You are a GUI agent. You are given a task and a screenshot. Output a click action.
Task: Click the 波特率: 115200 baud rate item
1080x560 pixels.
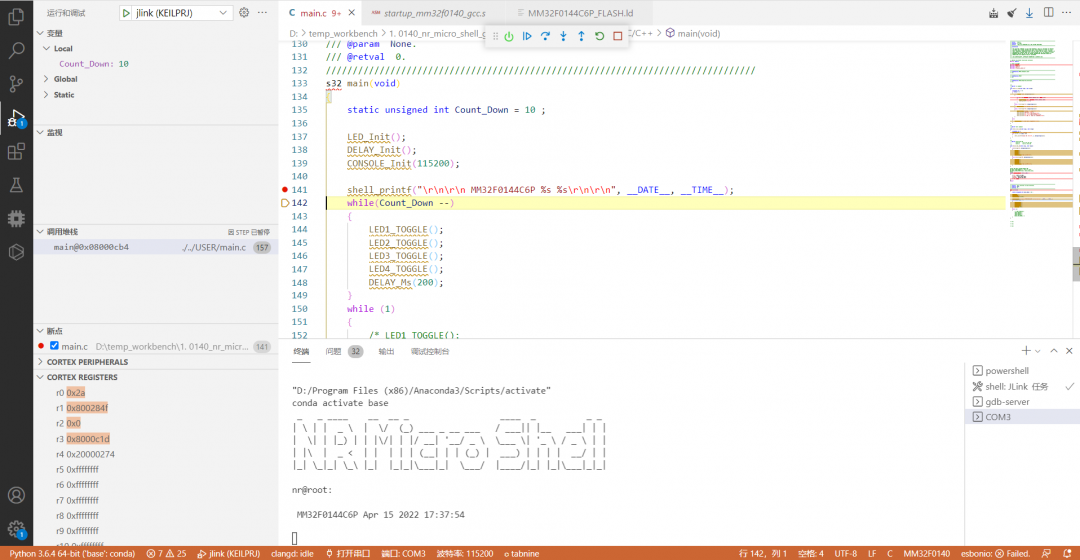(x=465, y=553)
